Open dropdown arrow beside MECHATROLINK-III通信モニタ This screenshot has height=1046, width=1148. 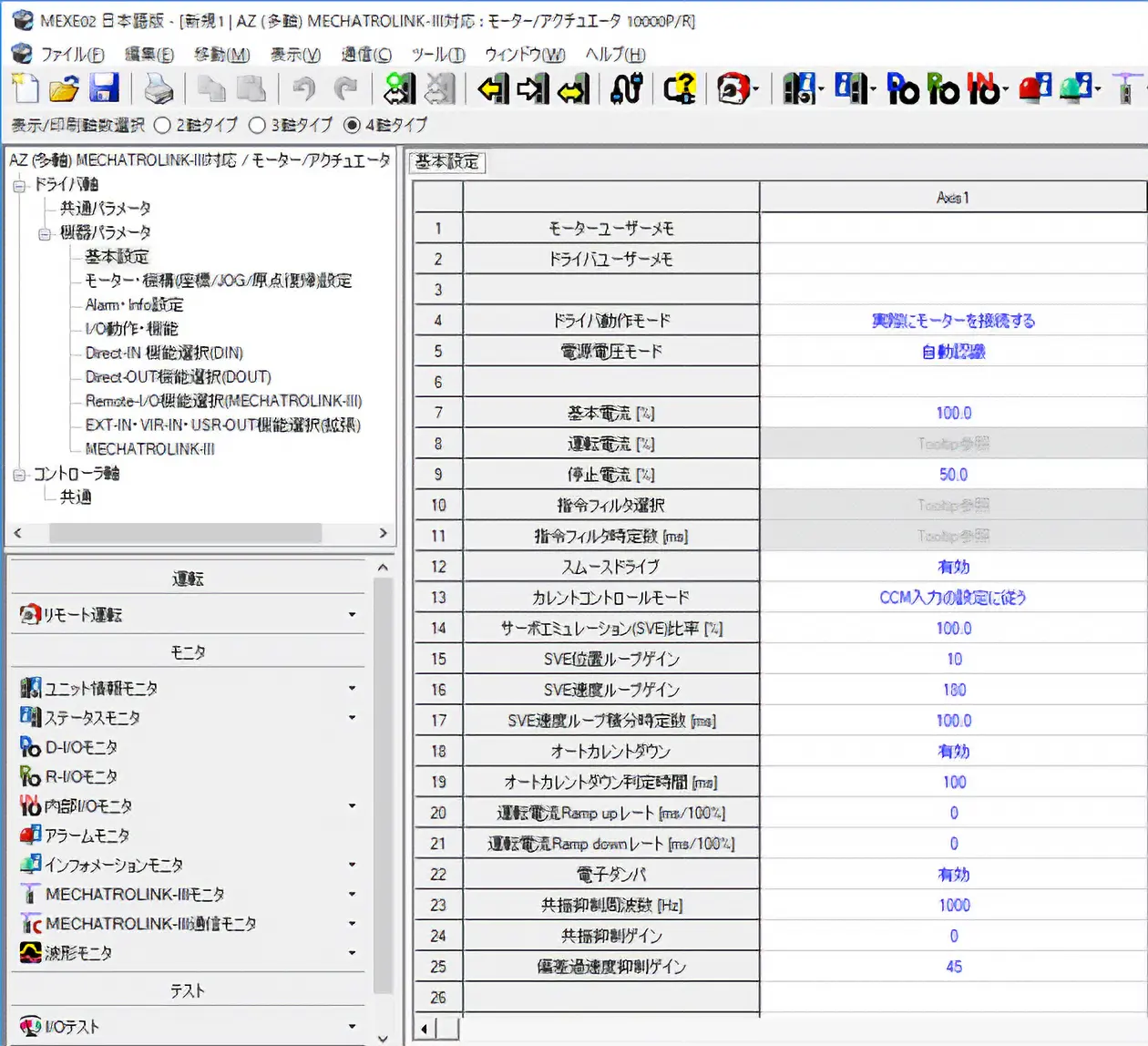[x=352, y=924]
